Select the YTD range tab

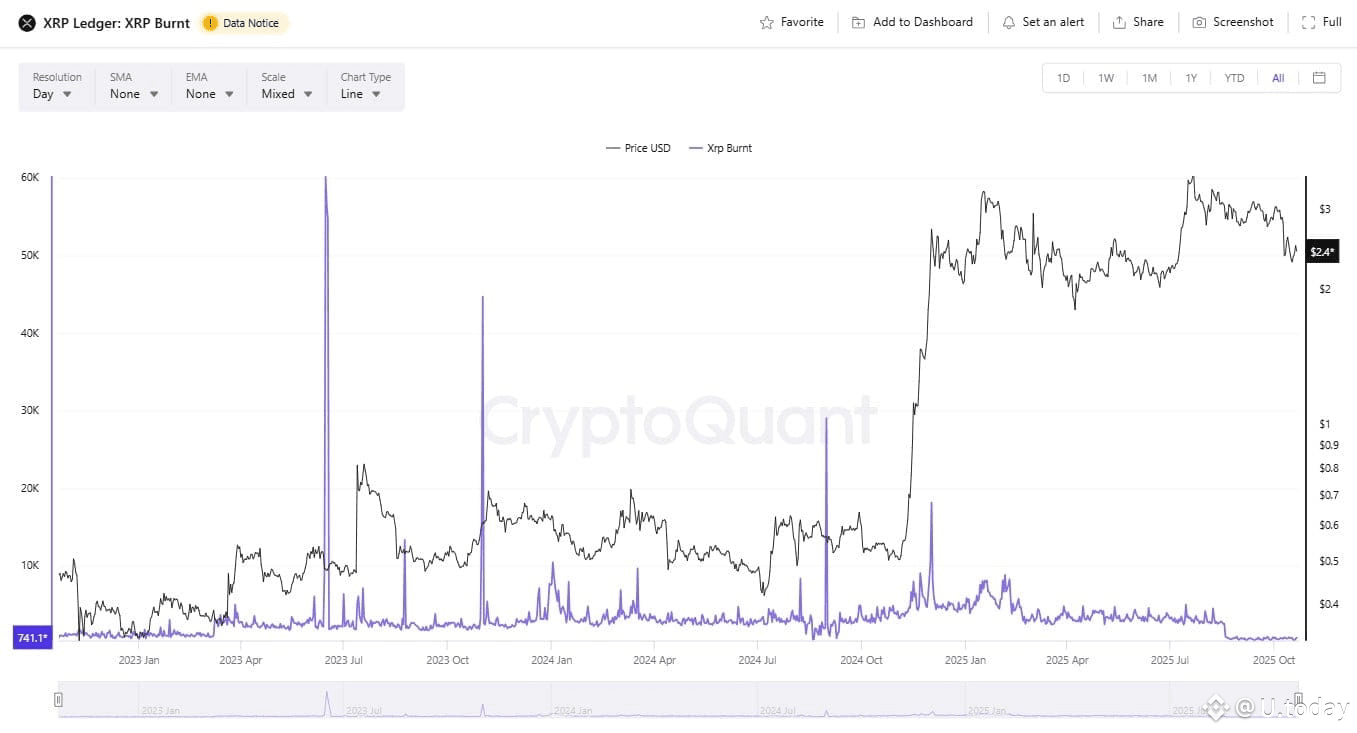[x=1233, y=77]
